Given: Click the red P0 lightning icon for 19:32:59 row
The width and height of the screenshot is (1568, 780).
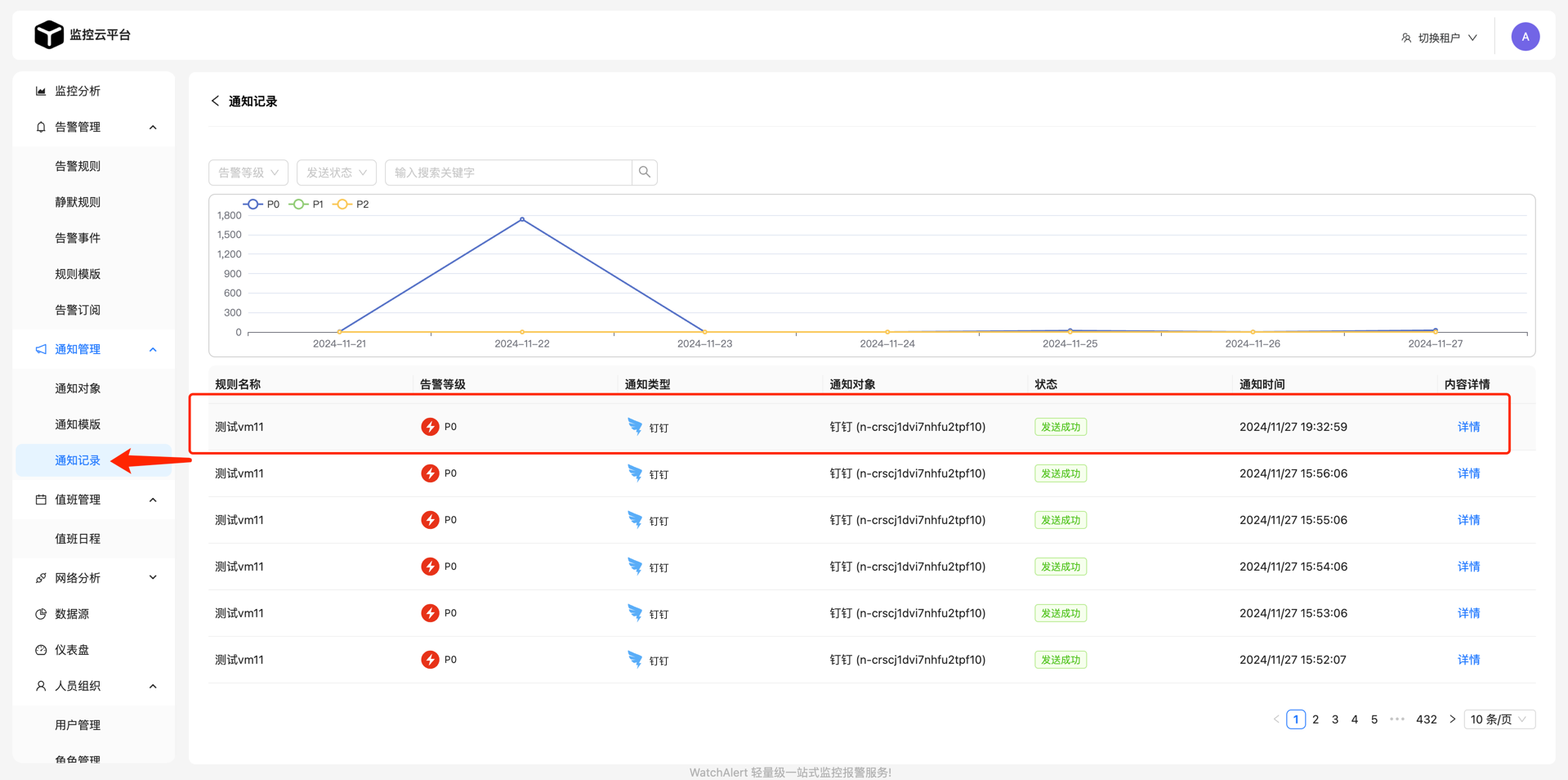Looking at the screenshot, I should pyautogui.click(x=430, y=427).
